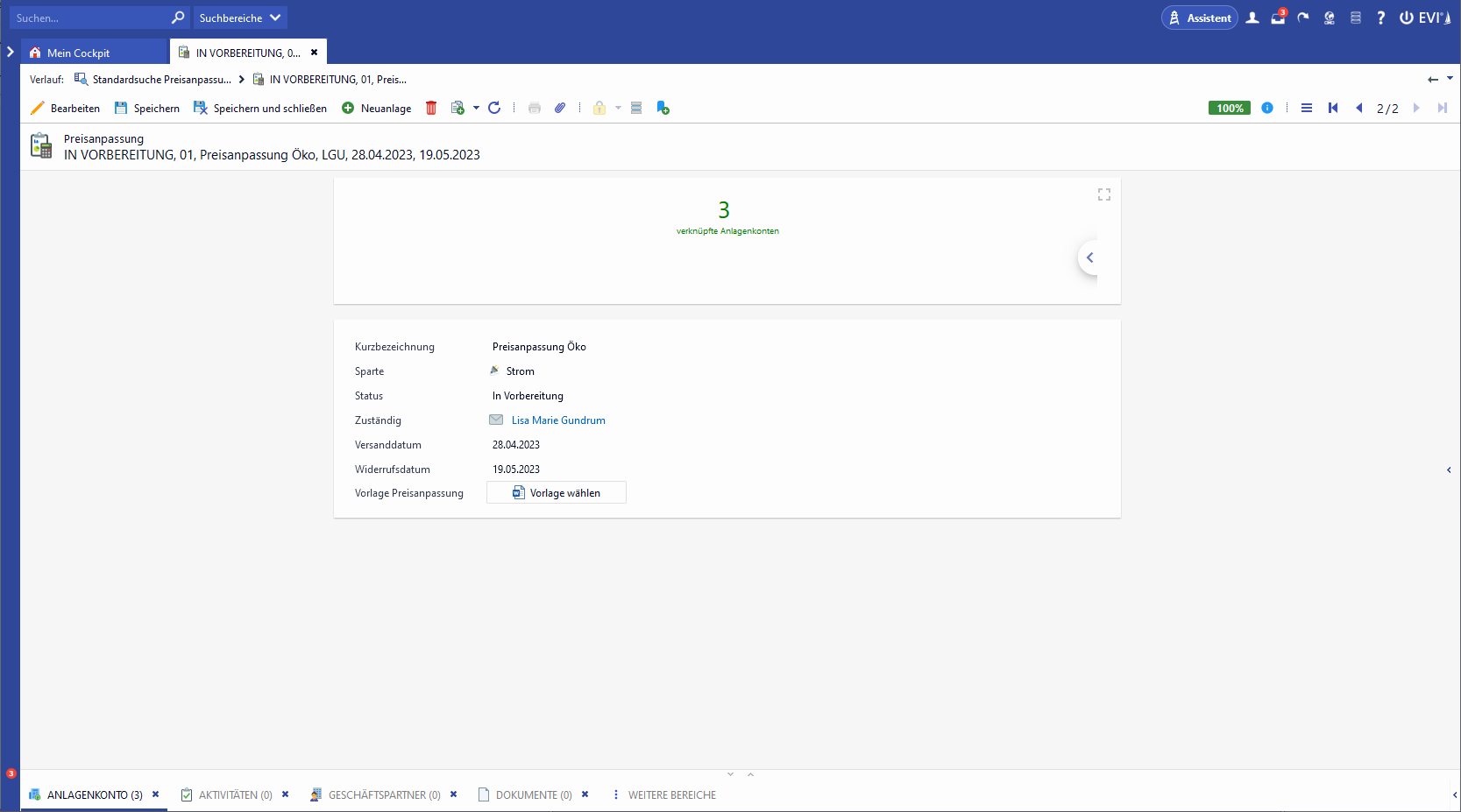The width and height of the screenshot is (1461, 812).
Task: Click the user profile icon
Action: (1252, 18)
